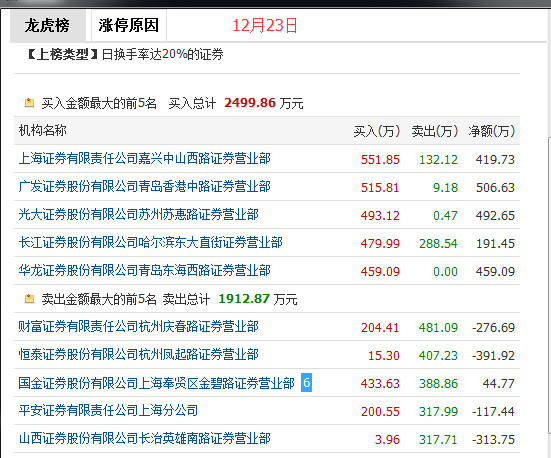Click the 卖出(万) column header
Viewport: 551px width, 458px height.
[x=435, y=131]
